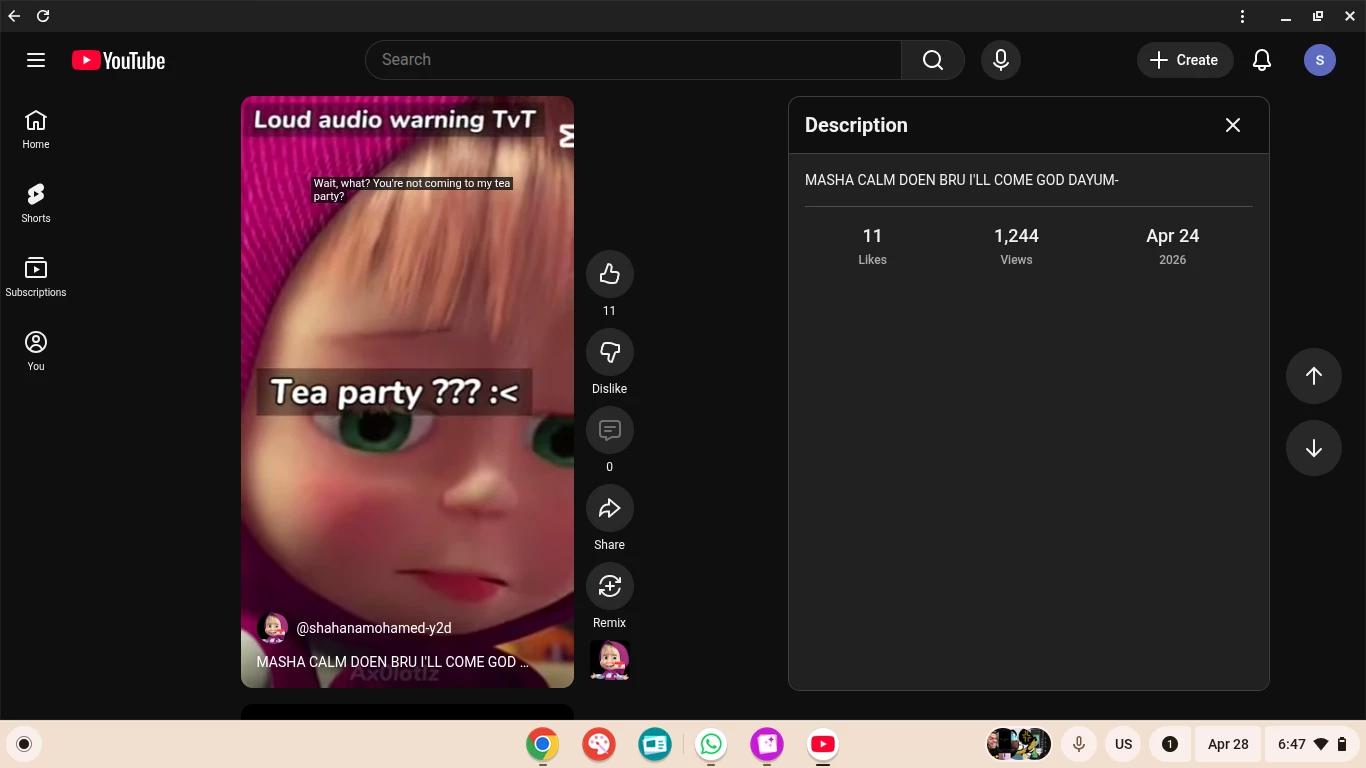Open the red paint palette shelf app
Screen dimensions: 1366x768
coord(599,744)
